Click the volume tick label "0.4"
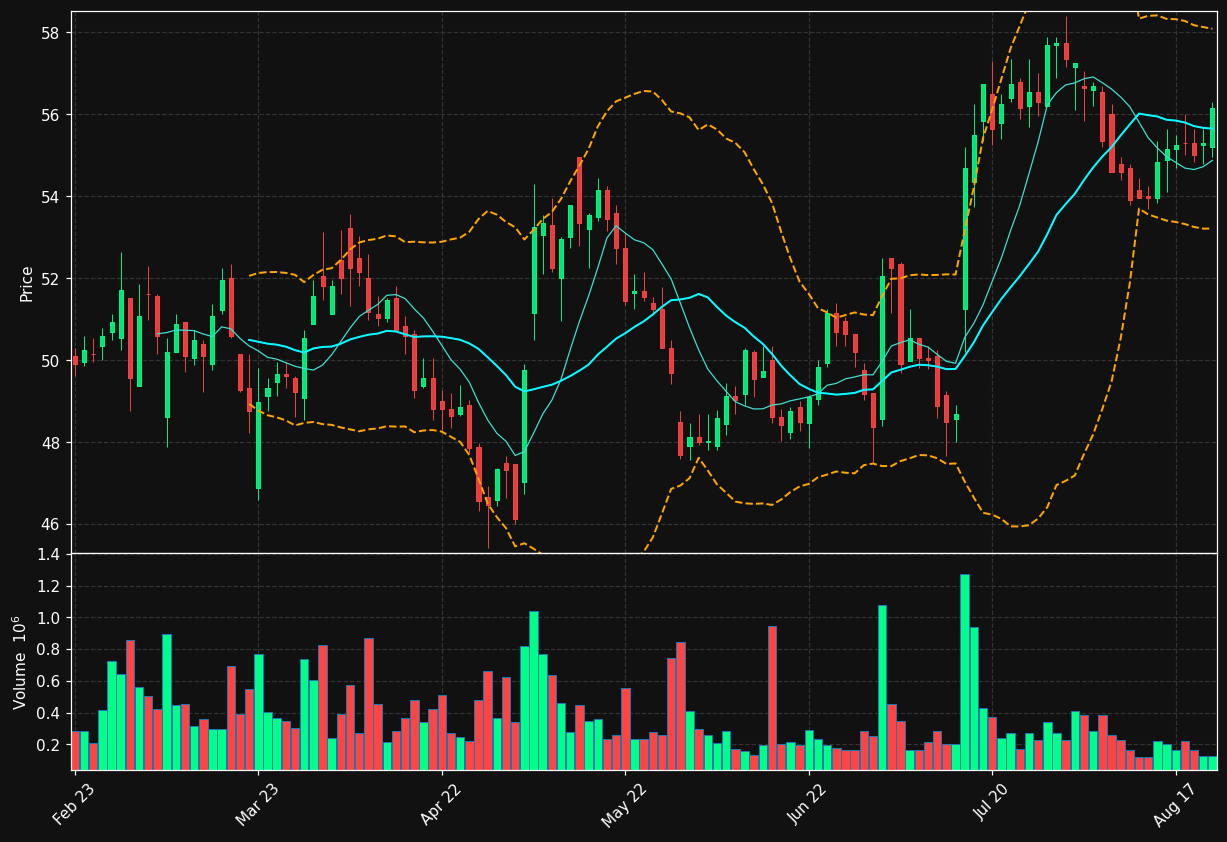Image resolution: width=1227 pixels, height=842 pixels. pos(49,714)
